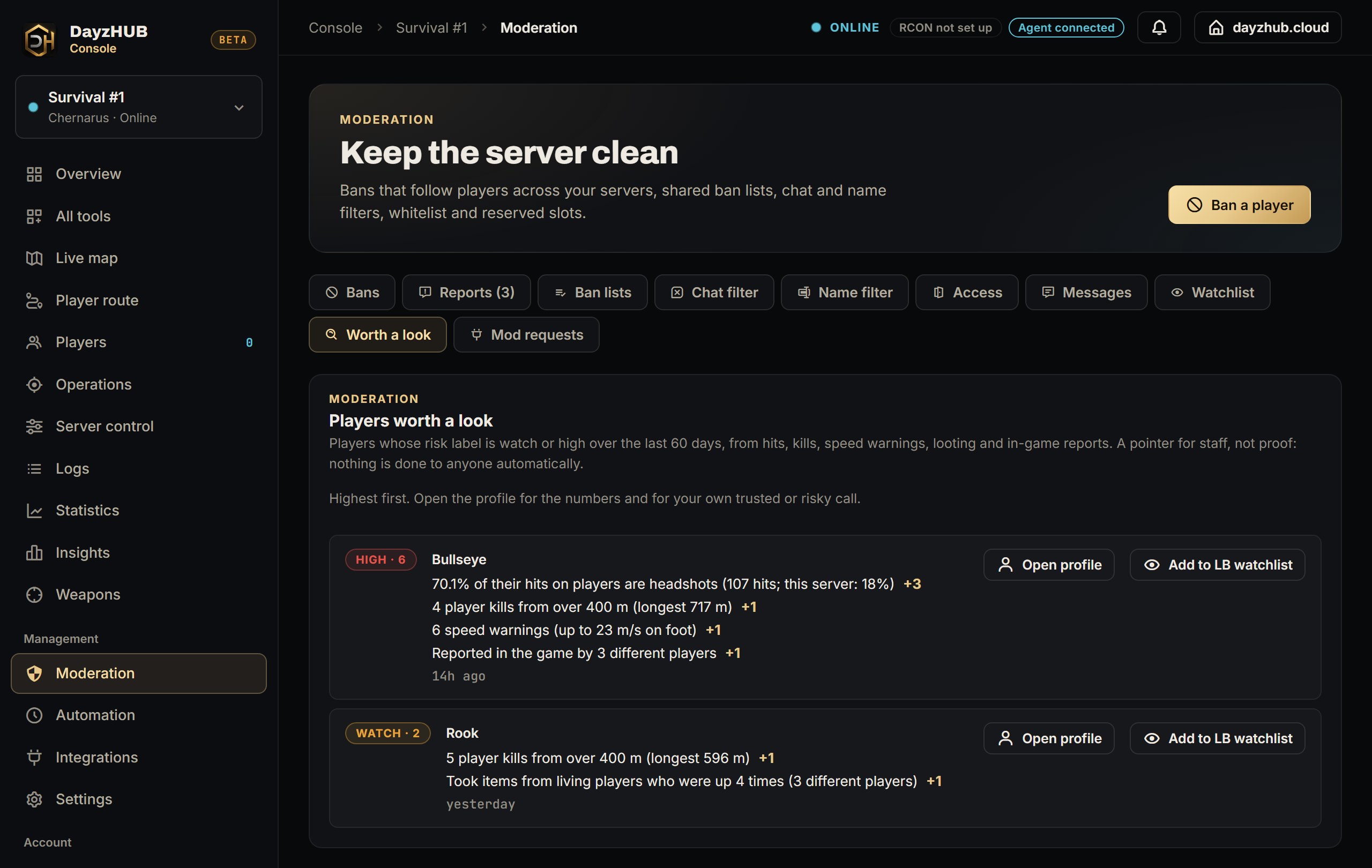Image resolution: width=1372 pixels, height=868 pixels.
Task: Open the Reports (3) tab
Action: point(466,292)
